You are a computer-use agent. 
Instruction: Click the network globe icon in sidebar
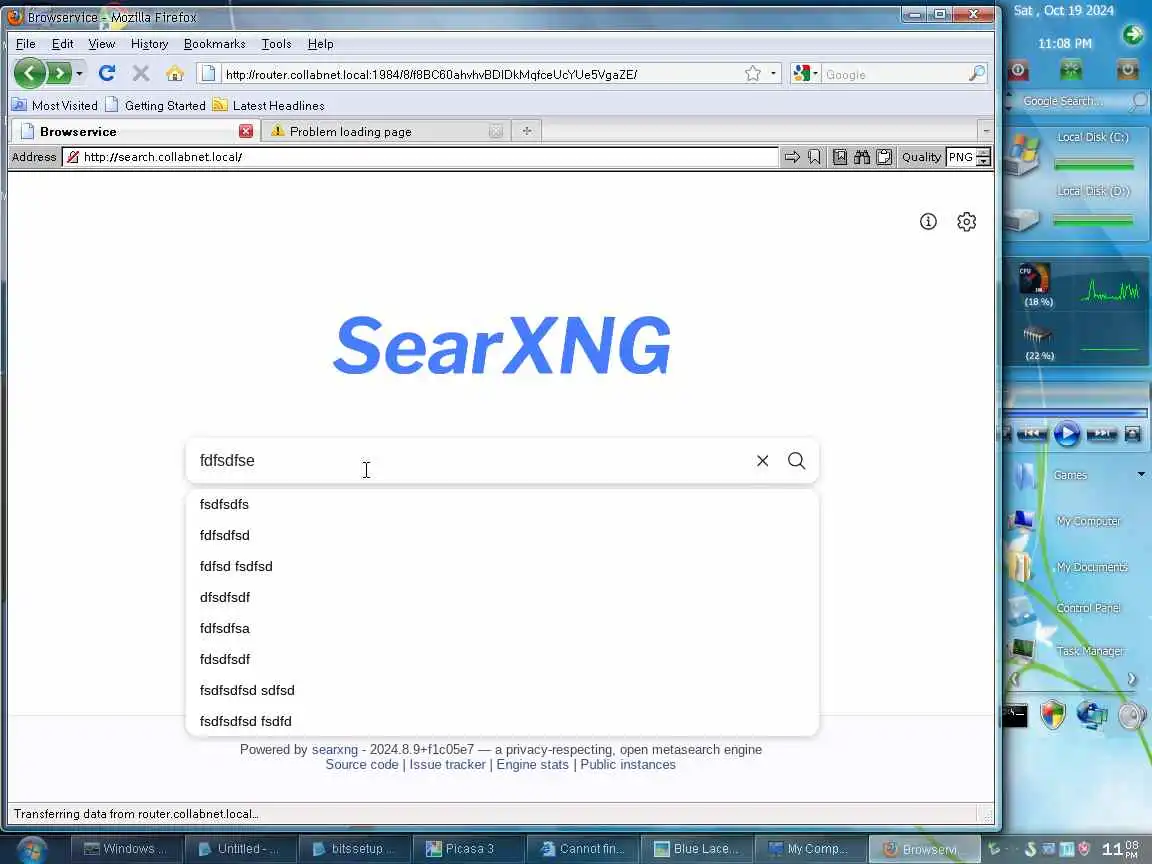click(x=1092, y=715)
